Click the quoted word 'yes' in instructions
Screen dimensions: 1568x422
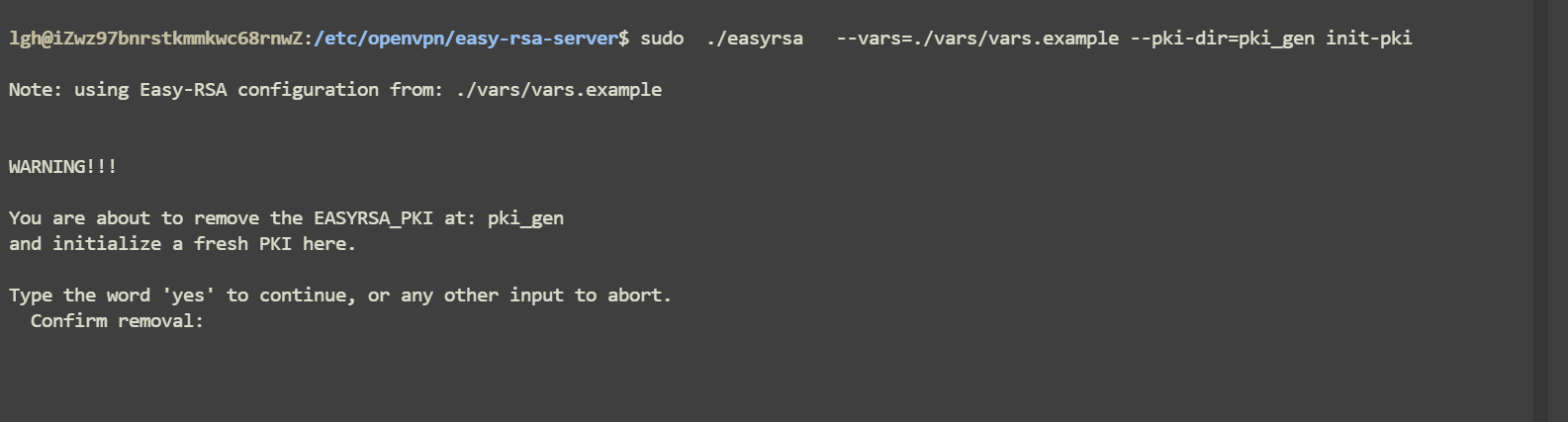[188, 295]
